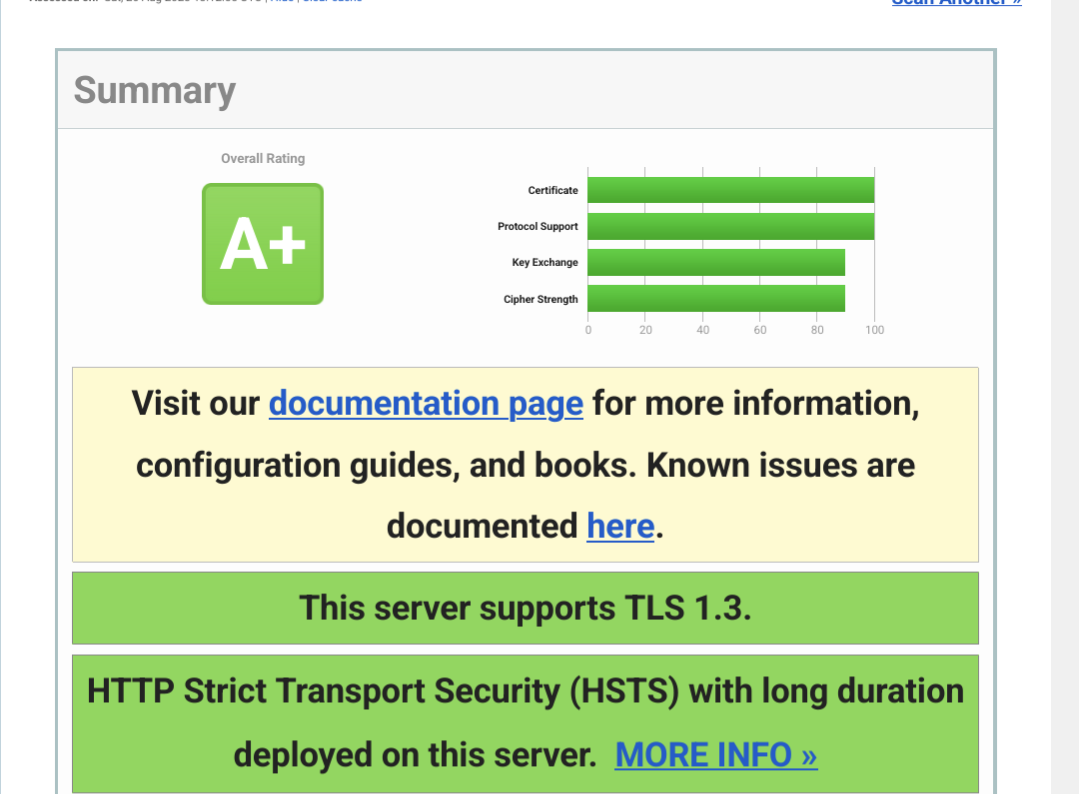The width and height of the screenshot is (1079, 794).
Task: Open the HSTS MORE INFO link
Action: 716,755
